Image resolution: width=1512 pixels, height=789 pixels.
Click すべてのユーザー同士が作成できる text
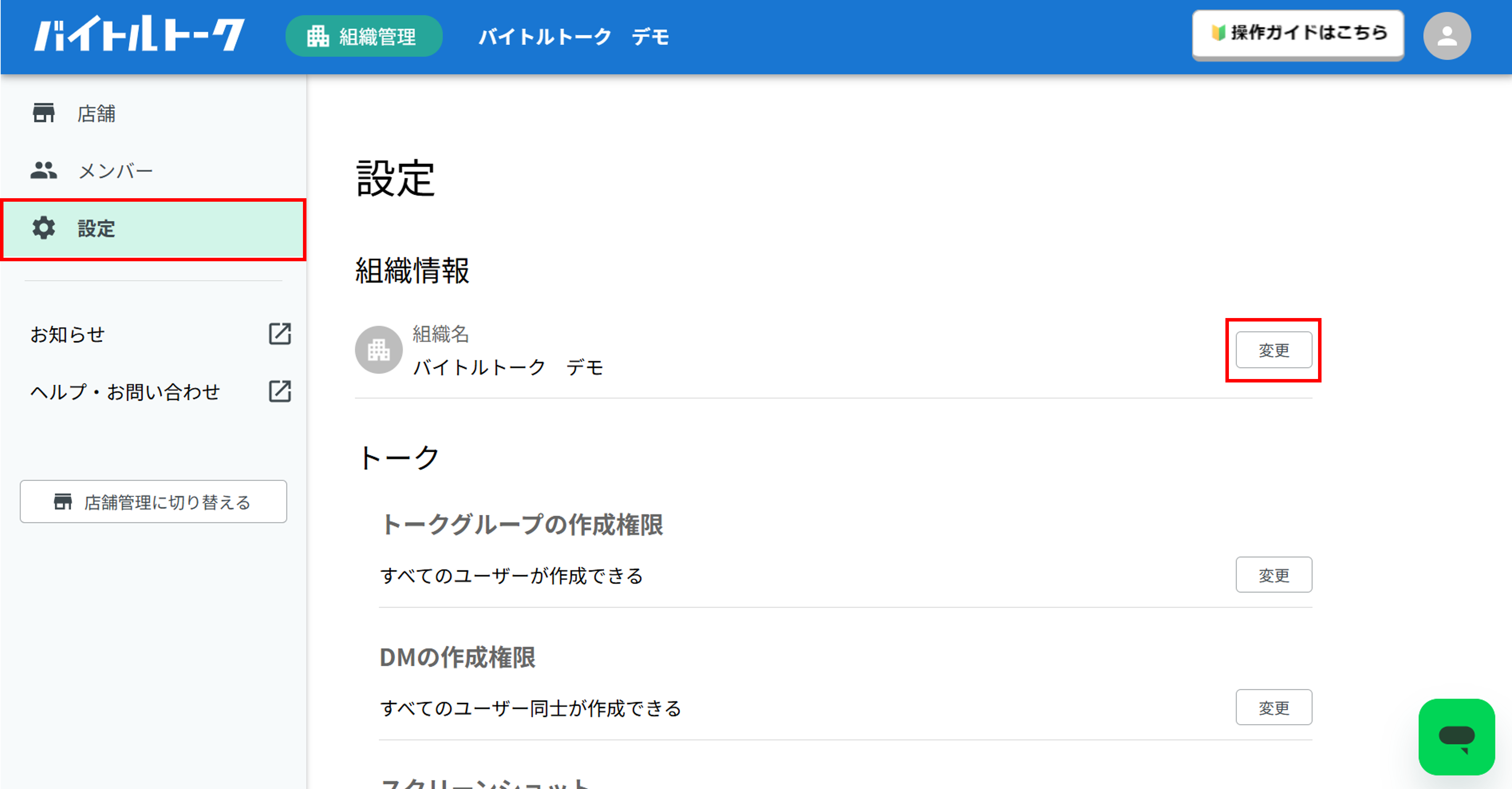click(531, 709)
